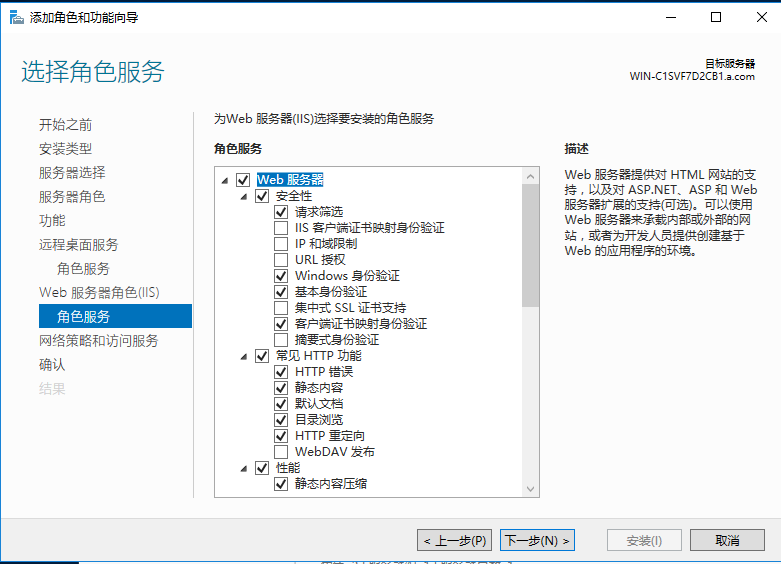Go to 安装类型 wizard step

pyautogui.click(x=65, y=148)
